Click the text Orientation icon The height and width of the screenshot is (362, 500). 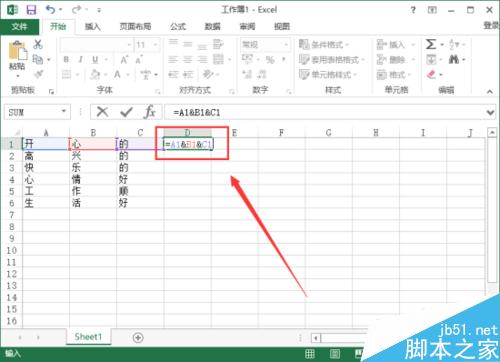click(x=208, y=74)
